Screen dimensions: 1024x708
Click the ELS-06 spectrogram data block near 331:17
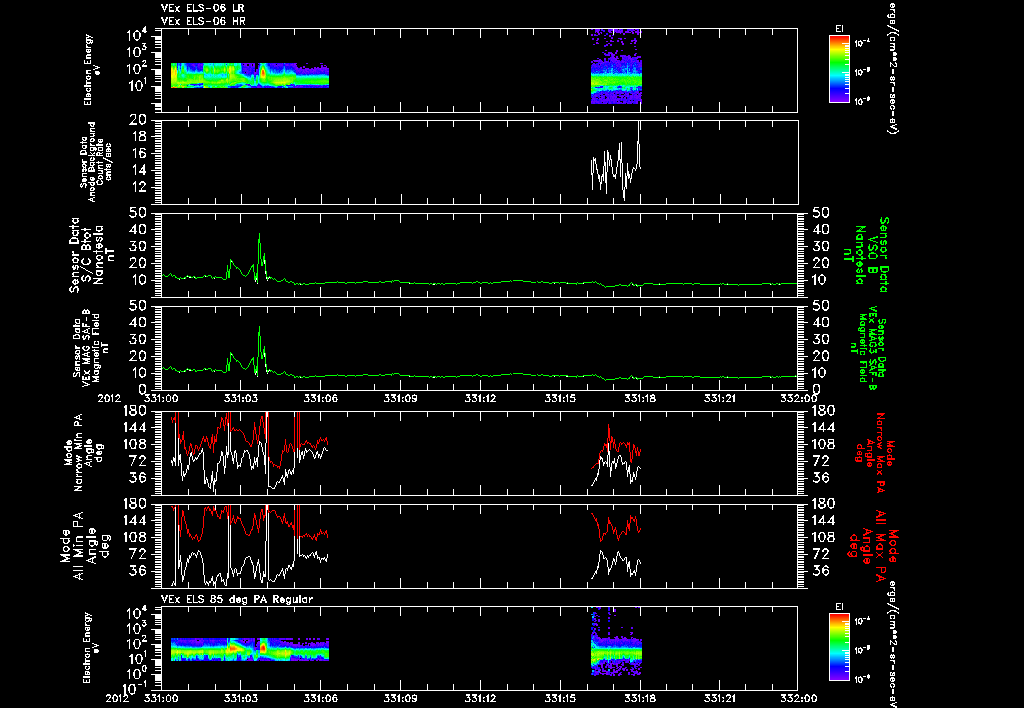[616, 67]
